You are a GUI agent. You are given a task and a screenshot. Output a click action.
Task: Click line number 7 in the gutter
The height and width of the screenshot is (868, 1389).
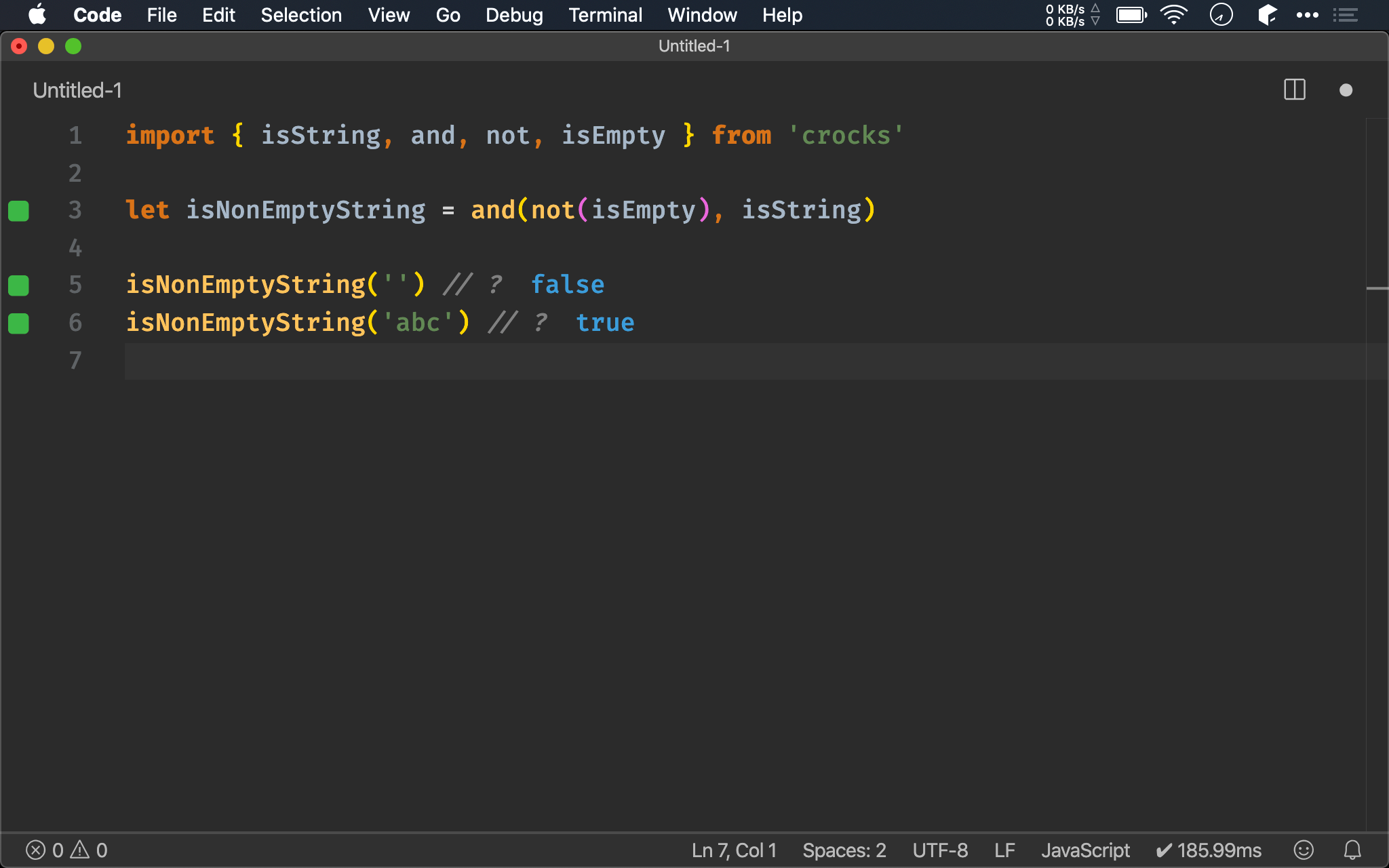75,360
